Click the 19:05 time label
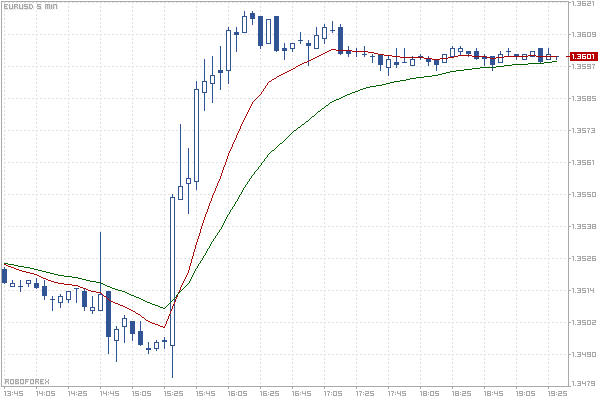 (525, 393)
